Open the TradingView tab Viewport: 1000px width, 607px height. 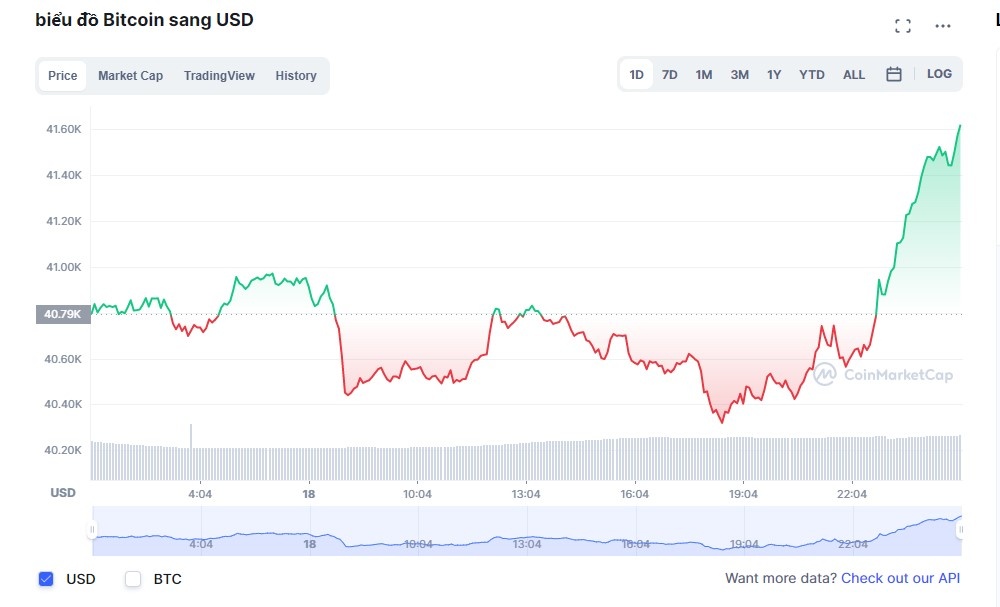(x=219, y=75)
